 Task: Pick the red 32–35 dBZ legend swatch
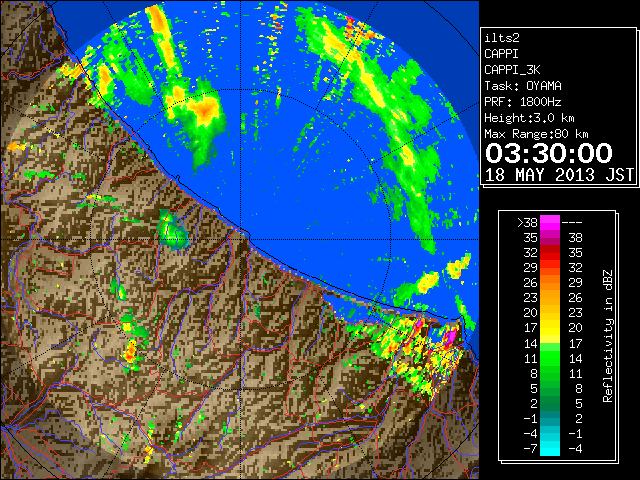point(550,253)
